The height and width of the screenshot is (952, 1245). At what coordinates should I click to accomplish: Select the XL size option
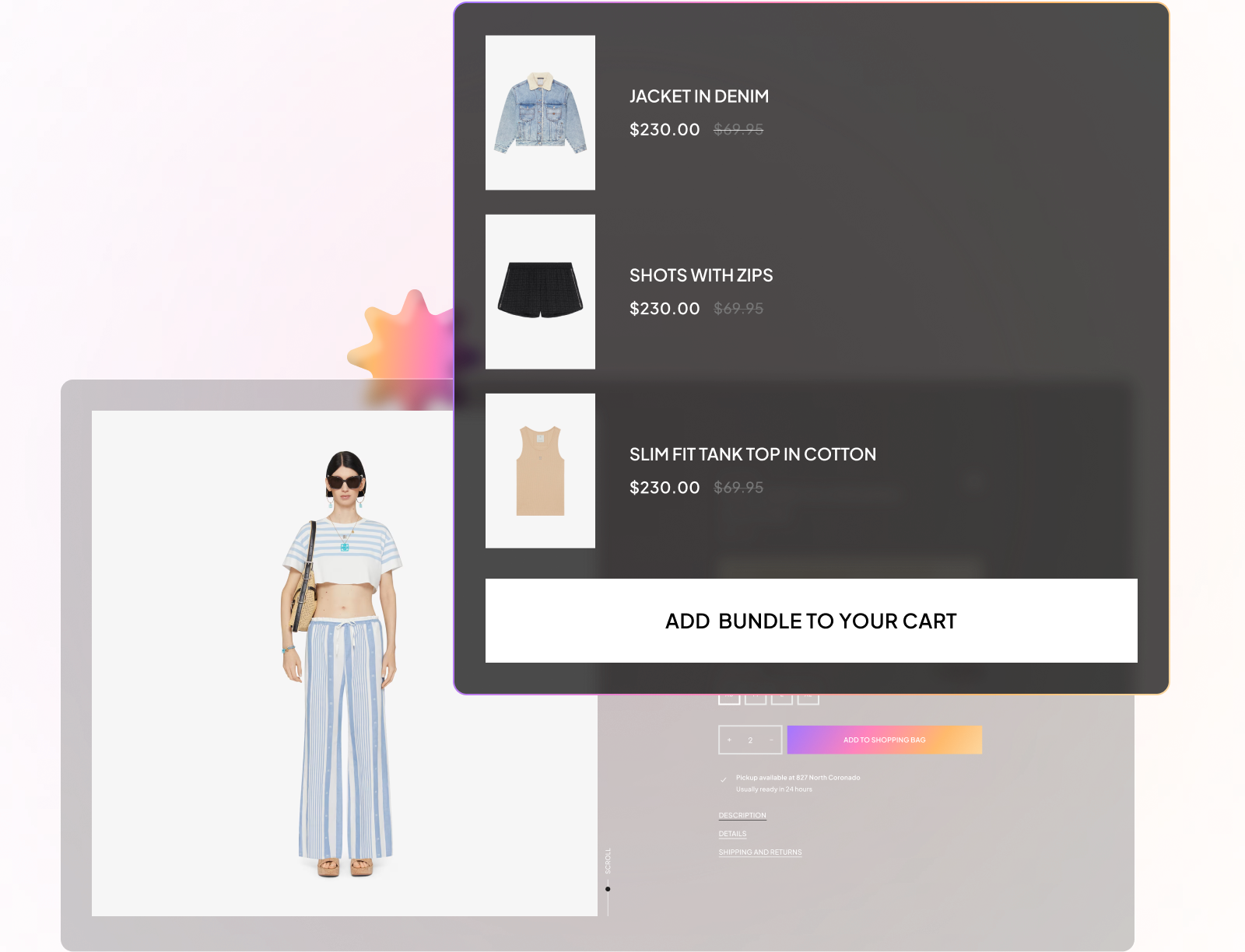809,698
